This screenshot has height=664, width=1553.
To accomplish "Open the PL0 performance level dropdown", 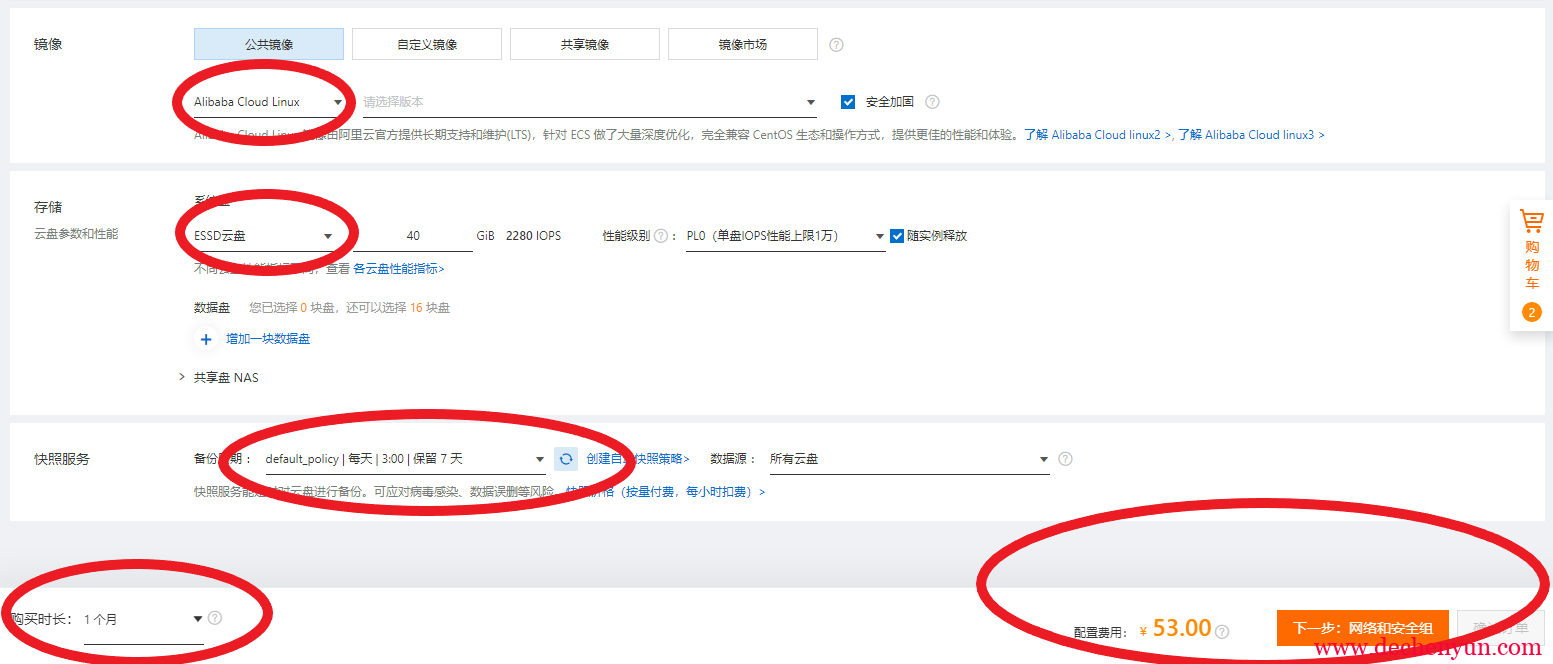I will [x=786, y=237].
